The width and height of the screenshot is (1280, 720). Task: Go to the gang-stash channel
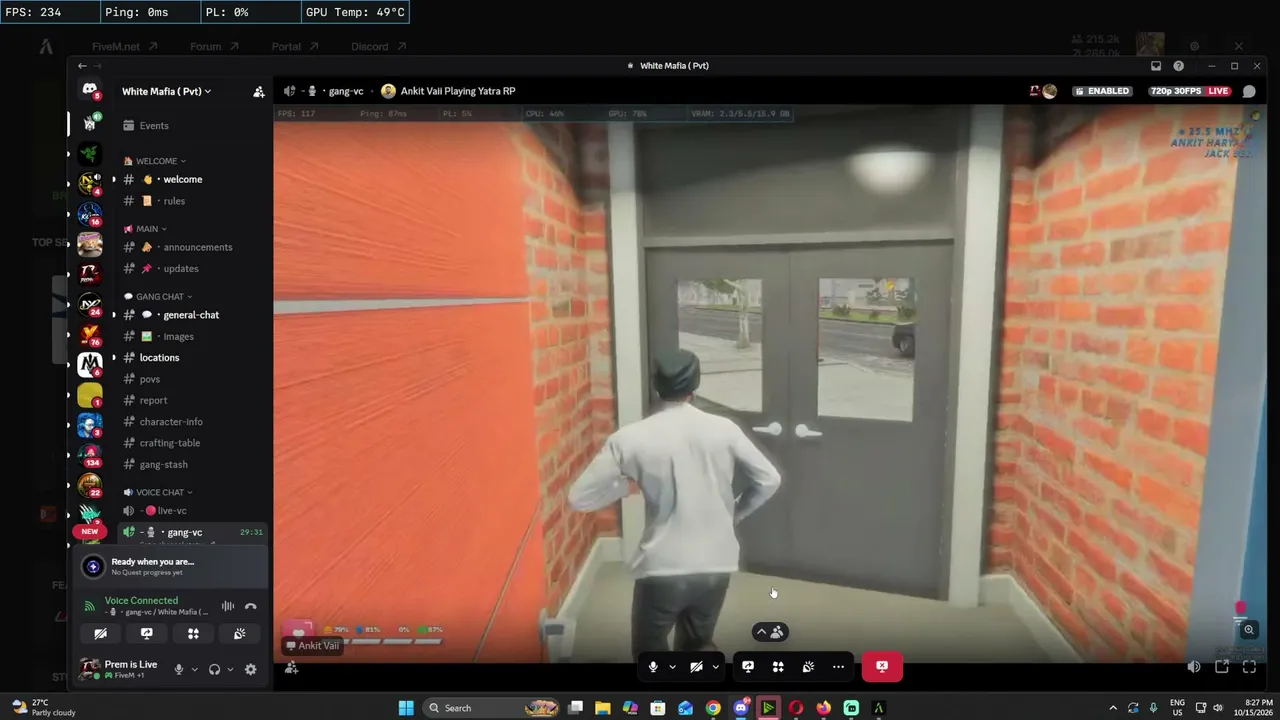(x=164, y=464)
